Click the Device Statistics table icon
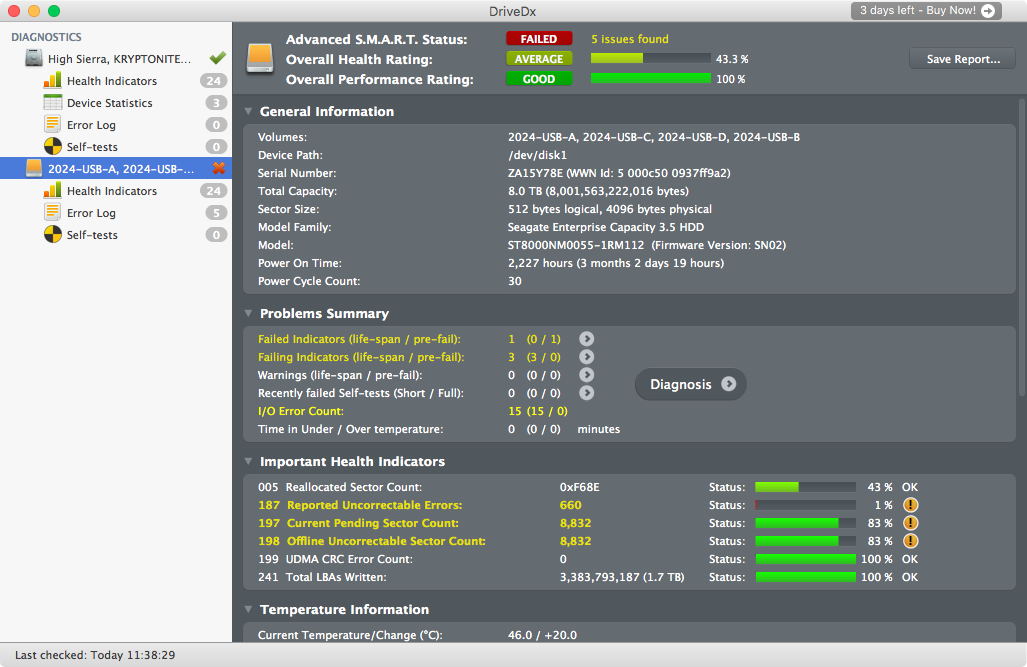Viewport: 1027px width, 667px height. pyautogui.click(x=52, y=102)
